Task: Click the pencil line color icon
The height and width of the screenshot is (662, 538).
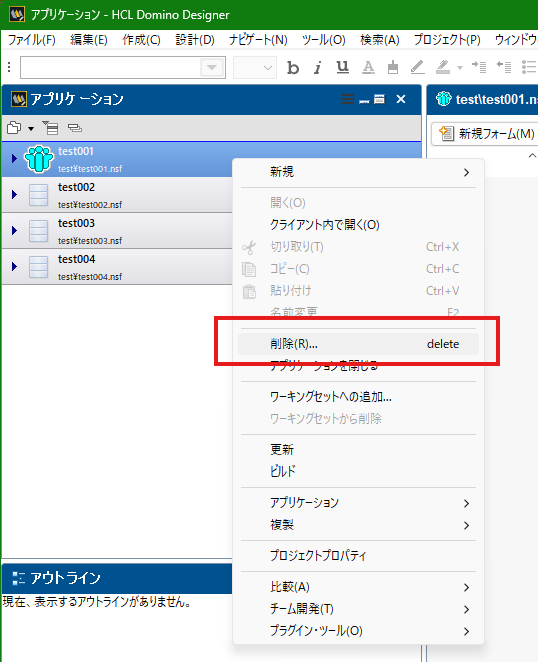Action: click(x=417, y=68)
